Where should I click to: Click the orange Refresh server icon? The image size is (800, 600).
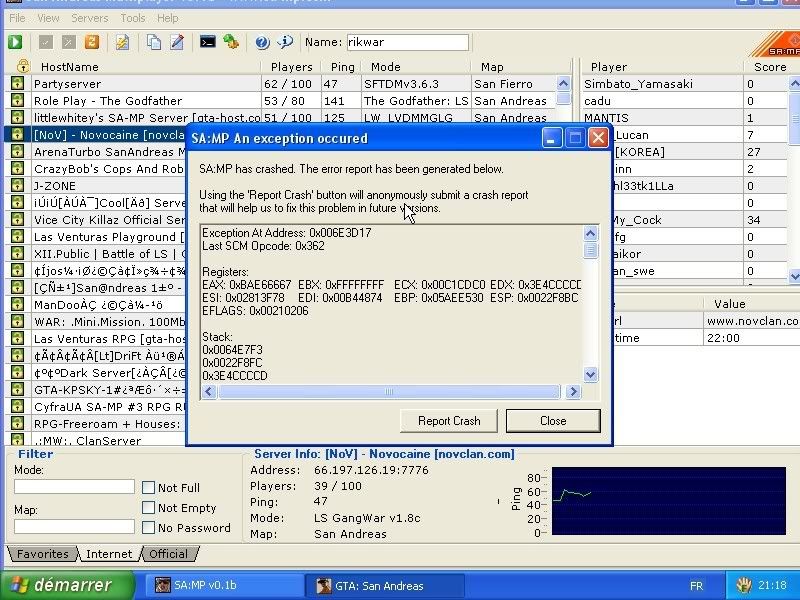point(92,42)
